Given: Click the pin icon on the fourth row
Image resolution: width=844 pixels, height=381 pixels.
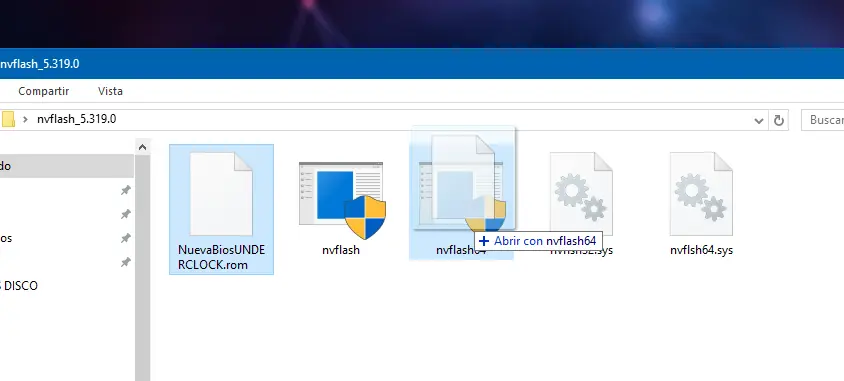Looking at the screenshot, I should pyautogui.click(x=125, y=262).
